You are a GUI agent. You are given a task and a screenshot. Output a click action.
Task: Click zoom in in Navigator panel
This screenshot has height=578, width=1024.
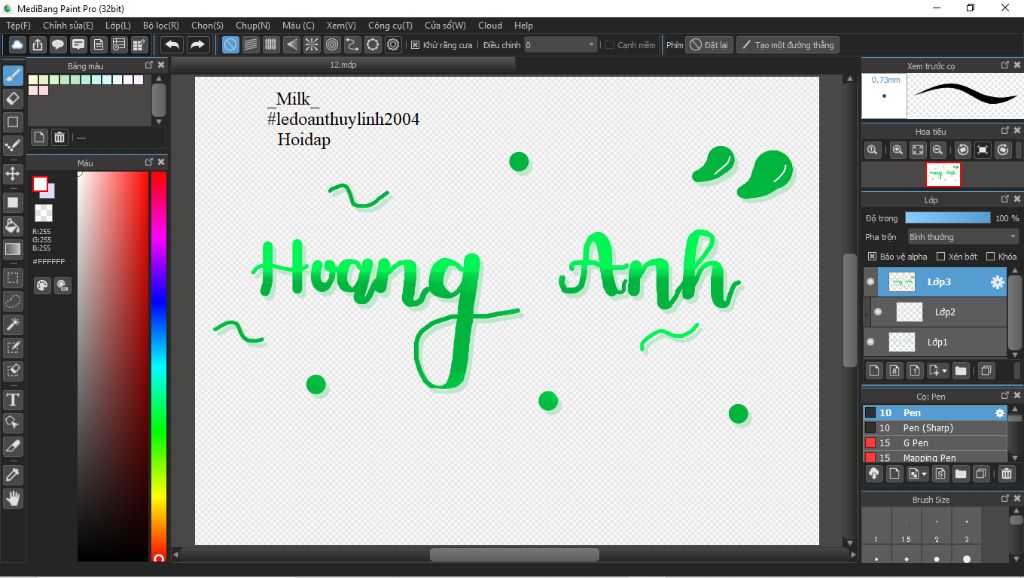[898, 150]
